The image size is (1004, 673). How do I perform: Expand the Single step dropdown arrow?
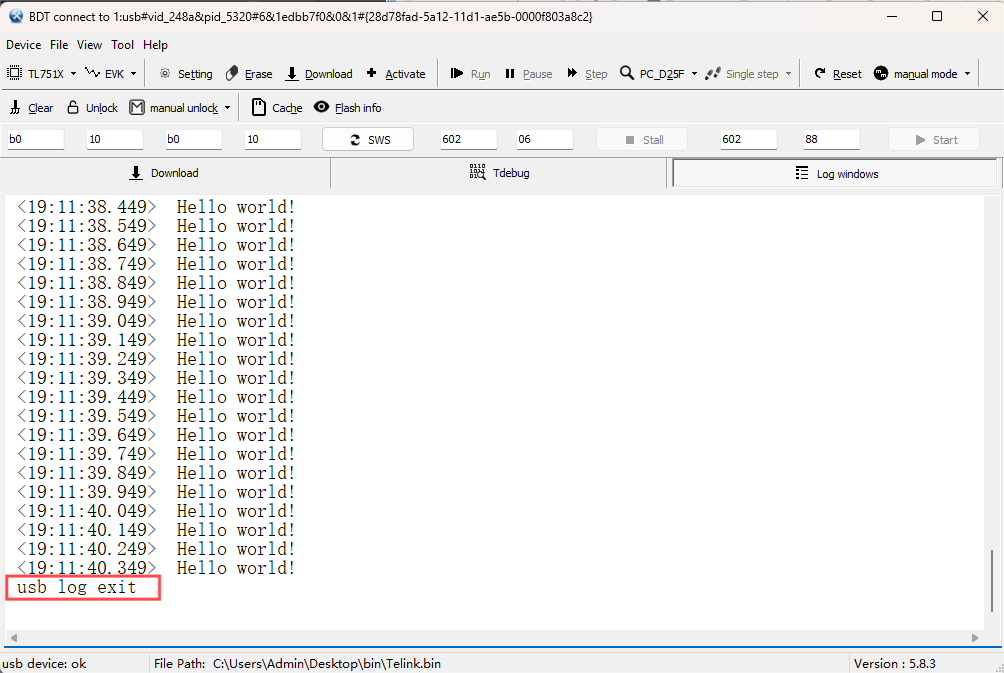tap(788, 74)
